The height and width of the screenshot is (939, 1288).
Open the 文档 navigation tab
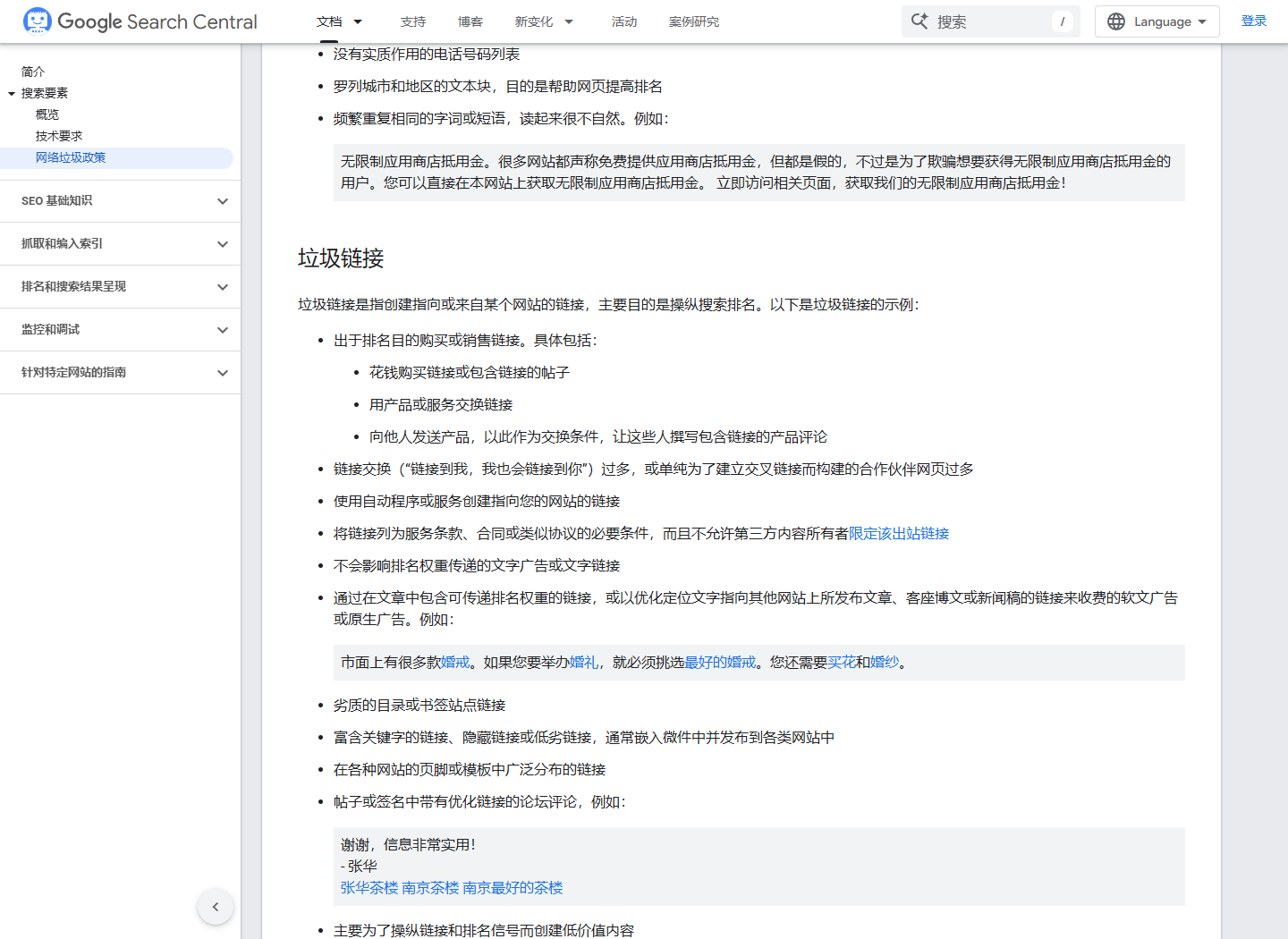point(329,21)
